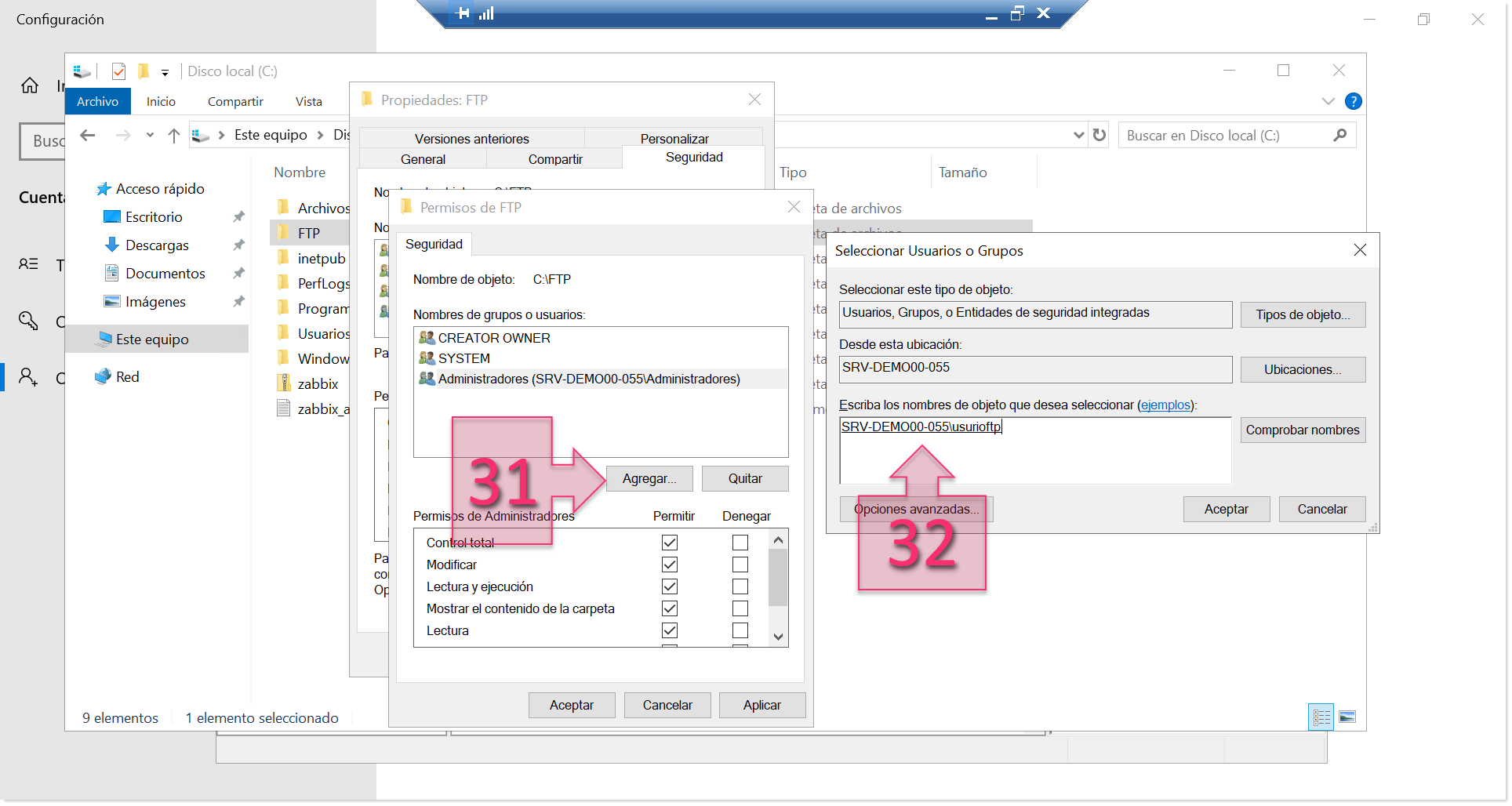The width and height of the screenshot is (1512, 806).
Task: Switch to the Compartir tab in Propiedades
Action: (x=554, y=159)
